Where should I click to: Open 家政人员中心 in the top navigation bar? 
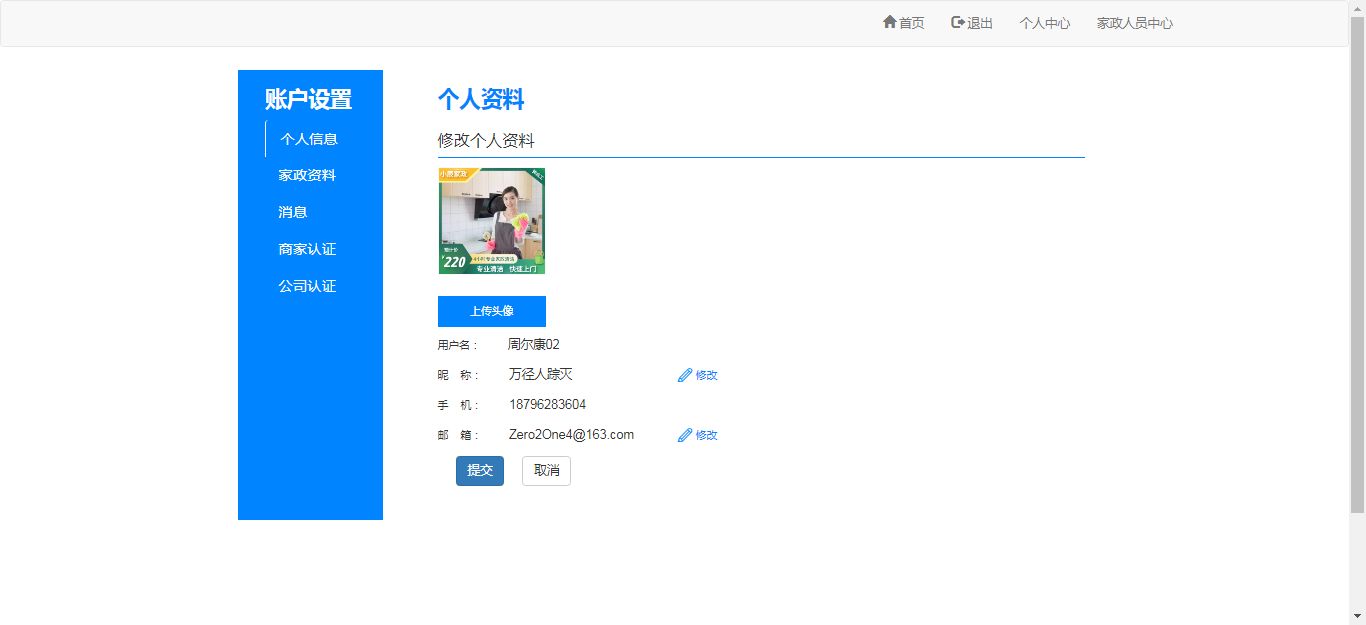[1134, 23]
